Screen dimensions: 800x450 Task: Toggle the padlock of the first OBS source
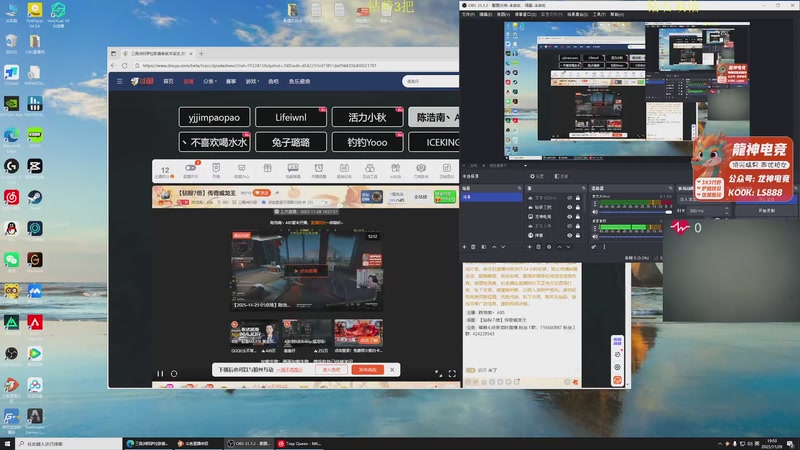point(578,198)
